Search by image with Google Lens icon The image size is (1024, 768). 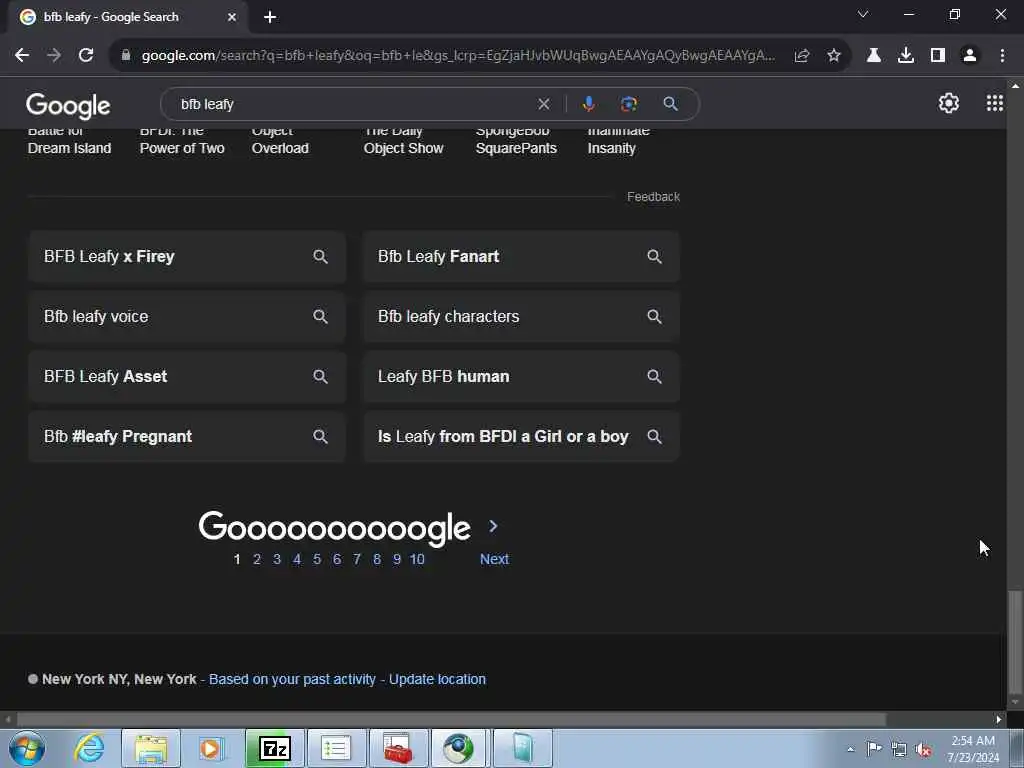(628, 104)
